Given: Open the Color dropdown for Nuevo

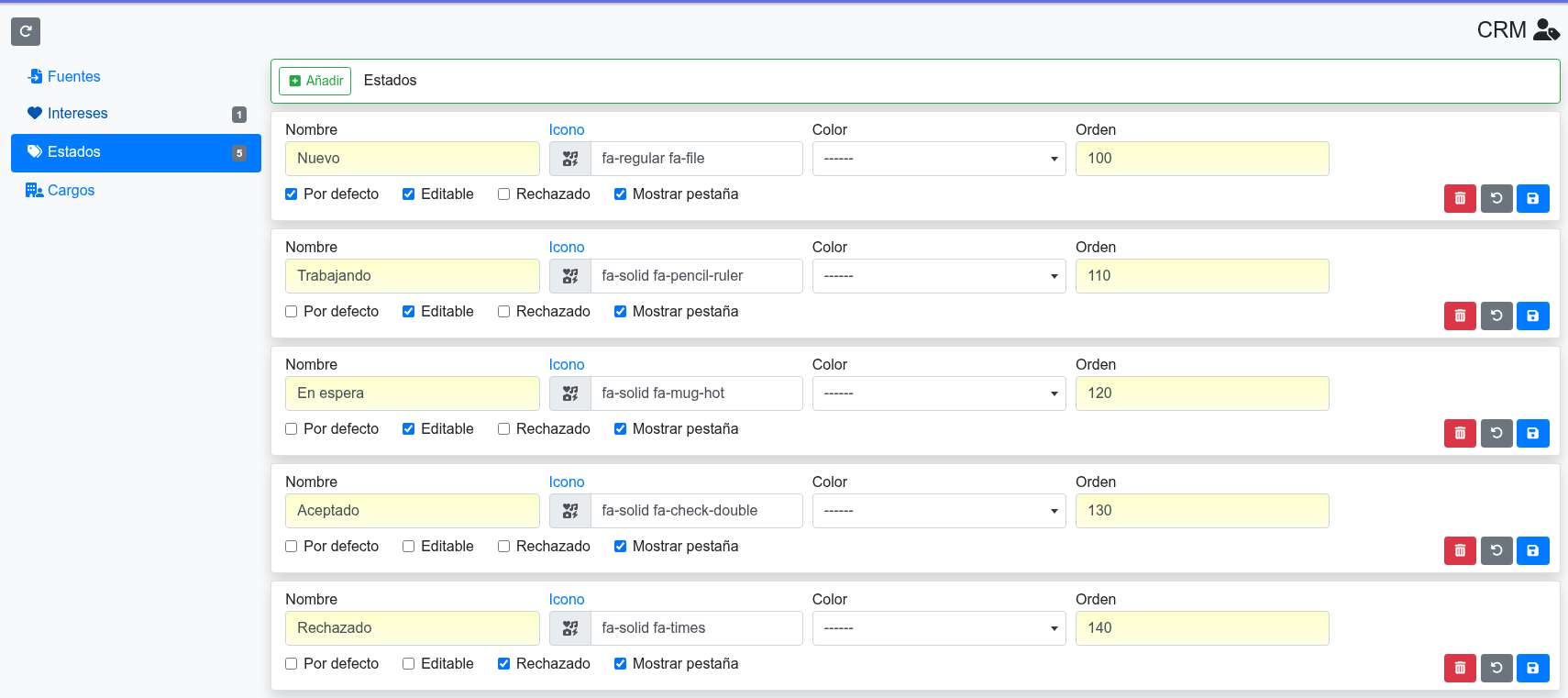Looking at the screenshot, I should [938, 159].
